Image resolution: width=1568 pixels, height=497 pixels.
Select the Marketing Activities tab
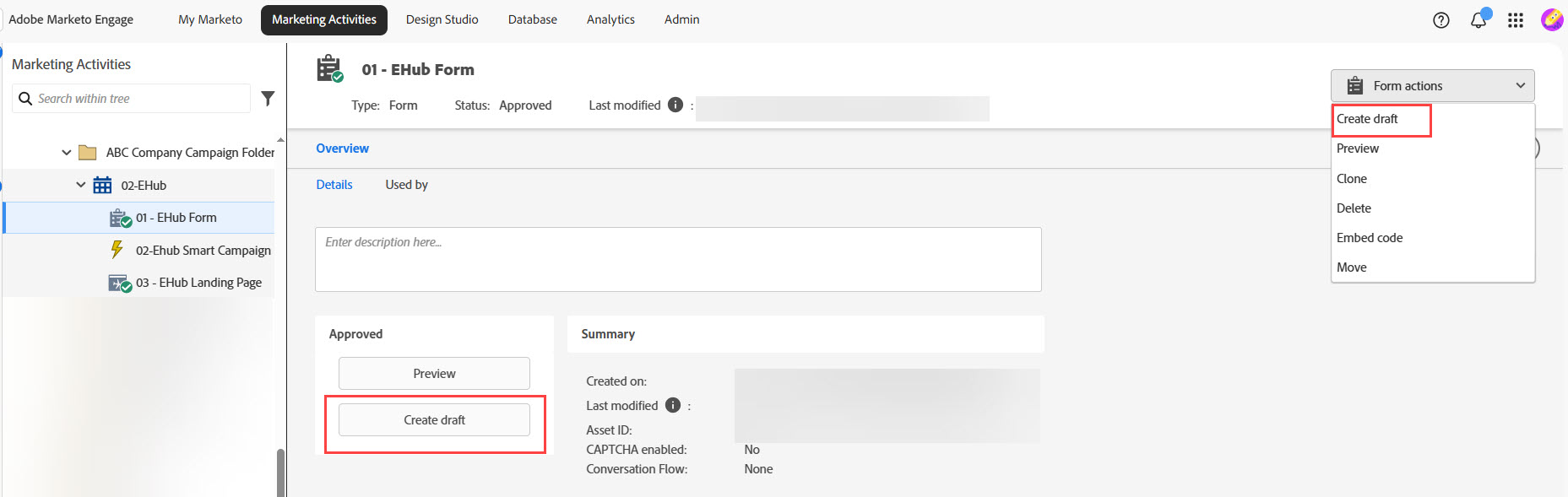(324, 19)
